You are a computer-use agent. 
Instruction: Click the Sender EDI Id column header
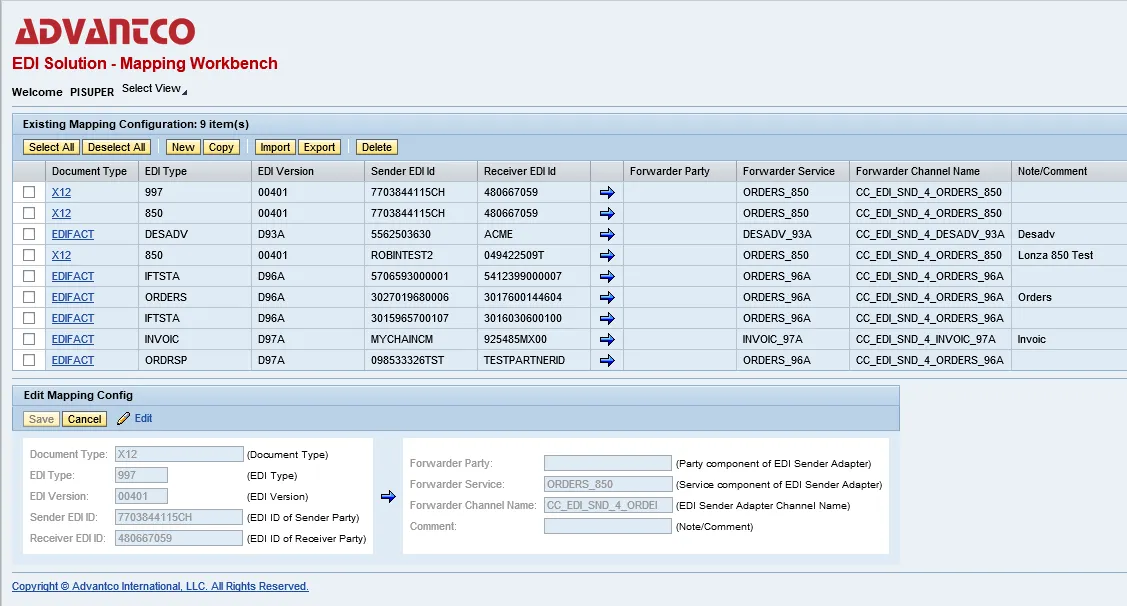(402, 171)
